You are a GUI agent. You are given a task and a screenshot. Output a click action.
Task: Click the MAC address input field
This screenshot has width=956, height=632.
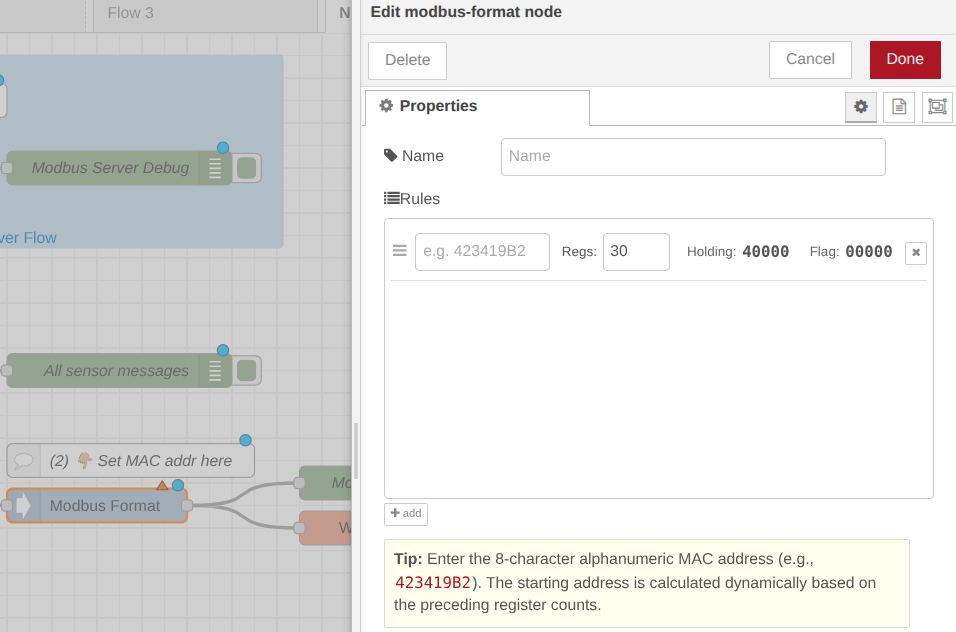tap(482, 252)
